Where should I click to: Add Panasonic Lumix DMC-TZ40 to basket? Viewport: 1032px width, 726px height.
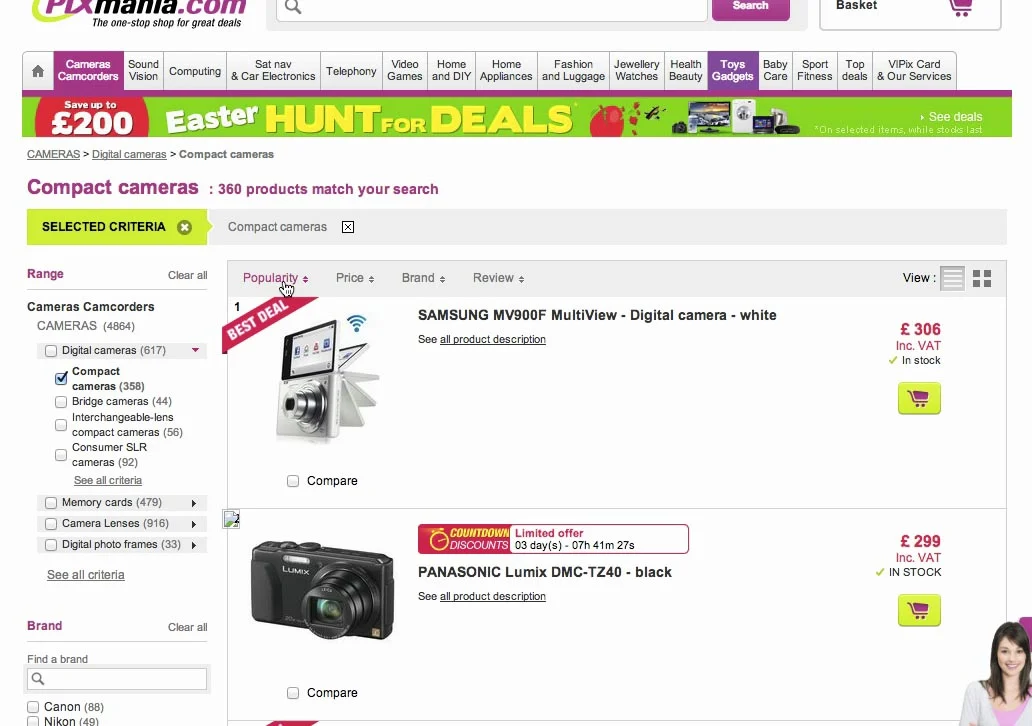(919, 610)
